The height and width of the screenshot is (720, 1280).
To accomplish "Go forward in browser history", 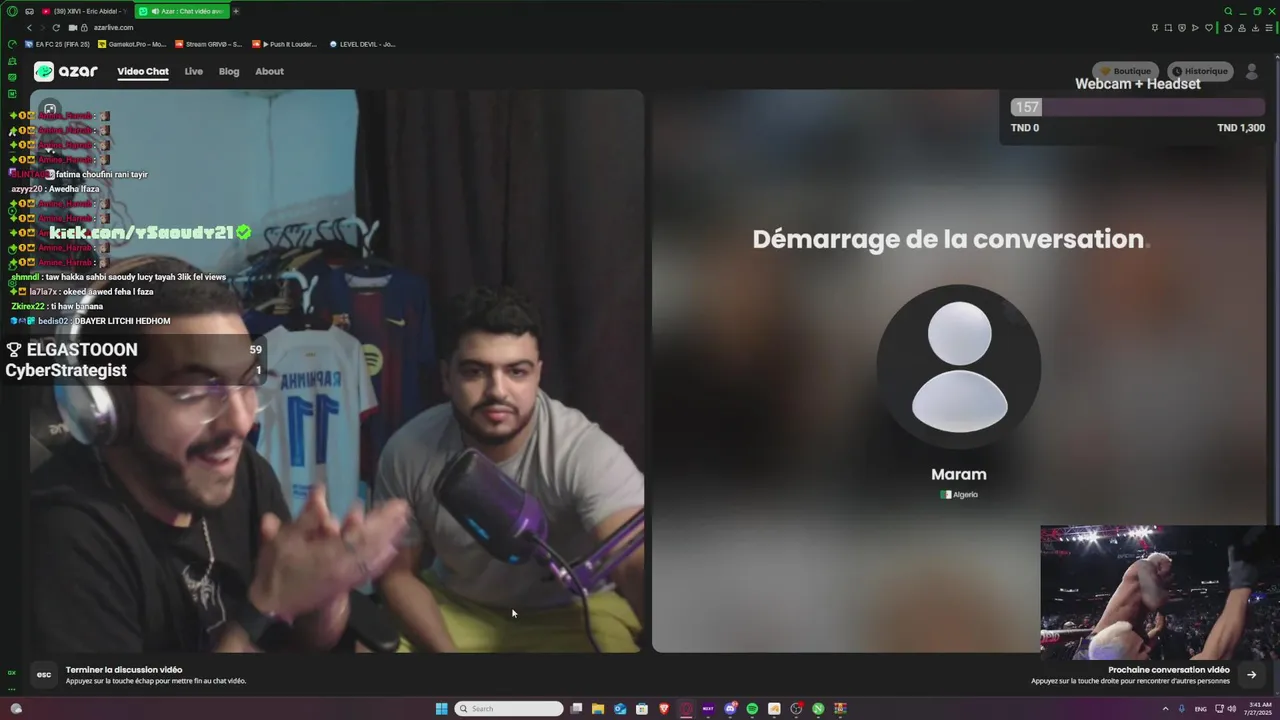I will point(42,28).
